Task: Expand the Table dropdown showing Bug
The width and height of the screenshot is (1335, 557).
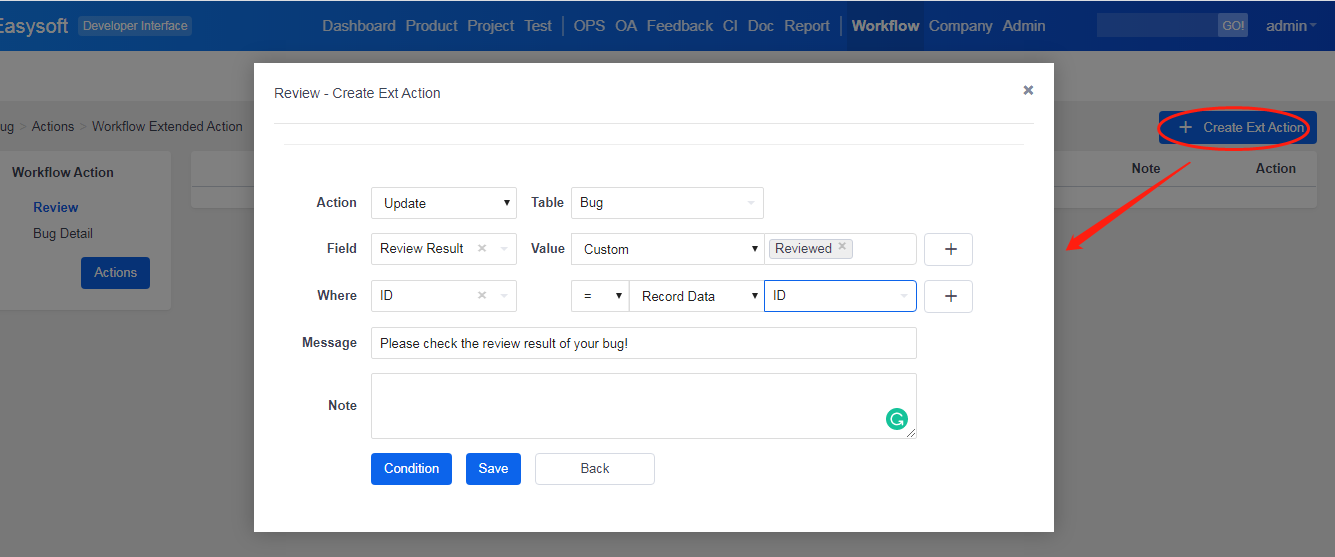Action: click(x=667, y=203)
